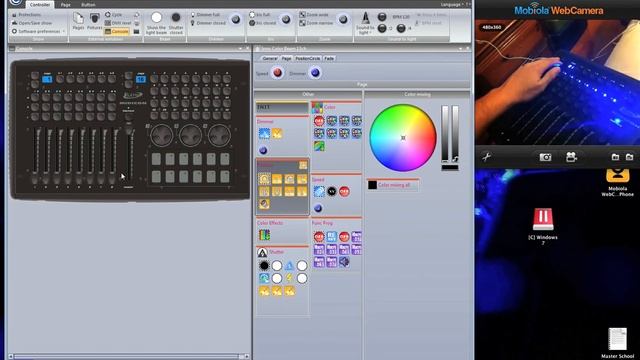Click Protections in Setup group
Viewport: 640px width, 360px height.
(27, 15)
